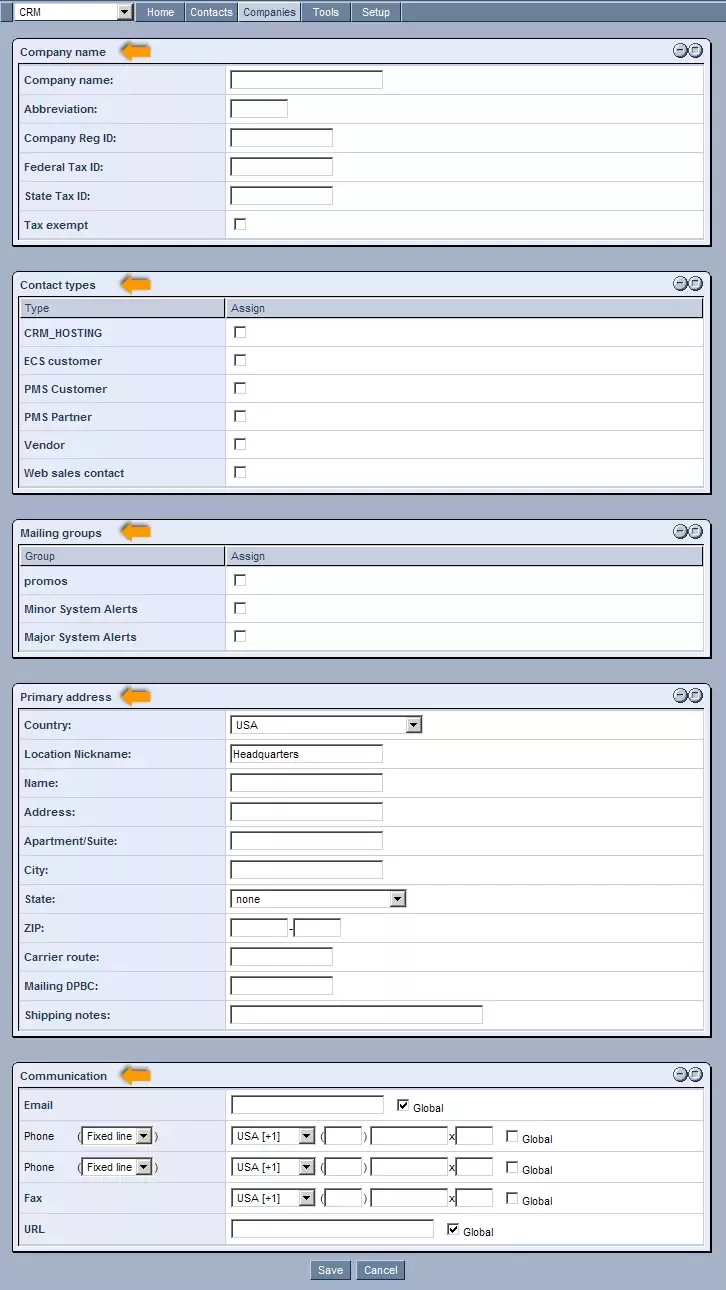Assign the ECS customer contact type
Screen dimensions: 726x1290
pyautogui.click(x=240, y=360)
